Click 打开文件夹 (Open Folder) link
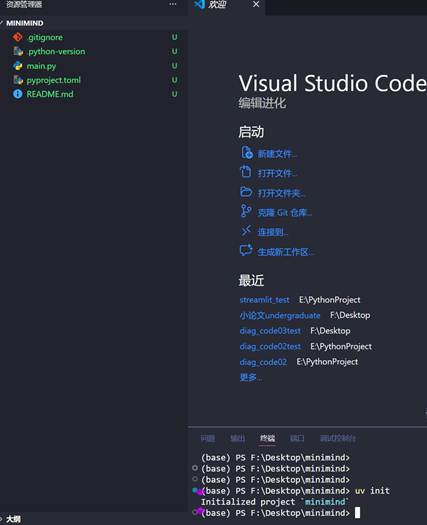Image resolution: width=427 pixels, height=525 pixels. (281, 193)
